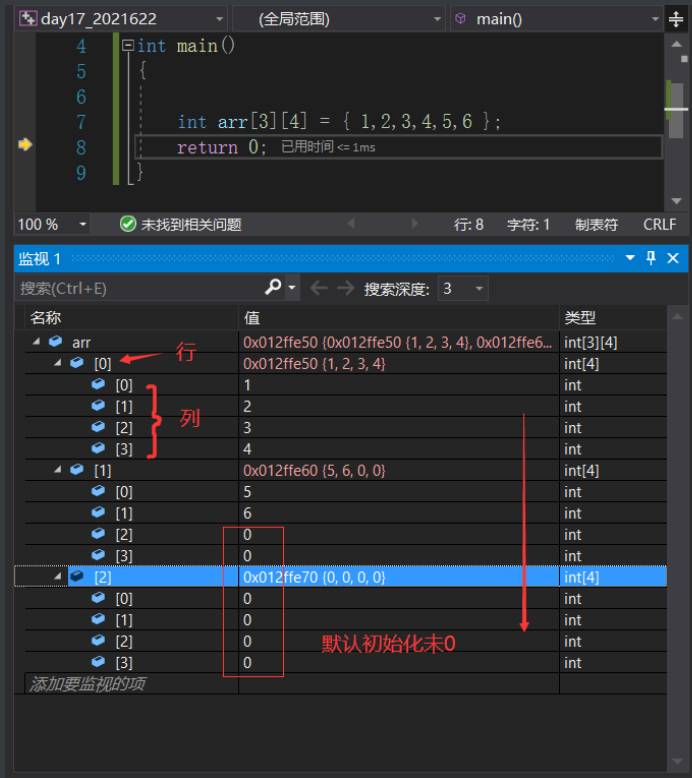This screenshot has width=692, height=778.
Task: Click the line number 7 in the gutter
Action: click(81, 122)
